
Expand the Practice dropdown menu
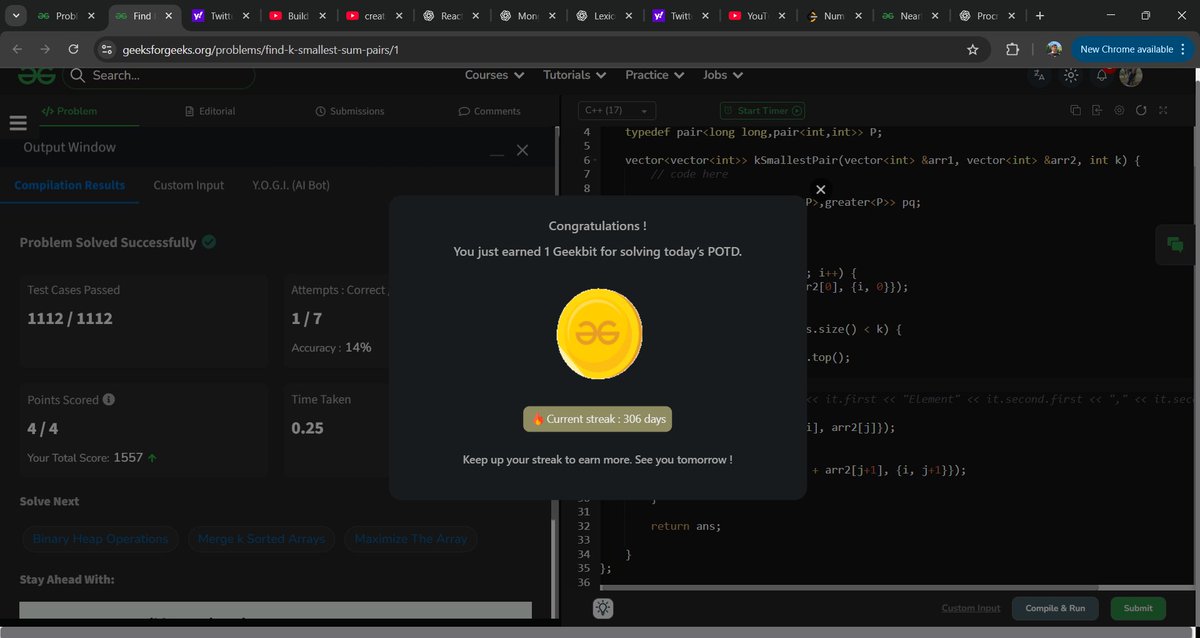(x=654, y=75)
